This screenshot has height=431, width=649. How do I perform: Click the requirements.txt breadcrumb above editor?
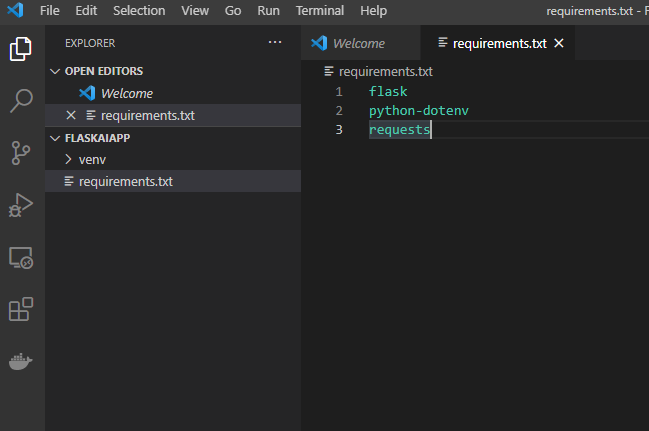[x=385, y=71]
